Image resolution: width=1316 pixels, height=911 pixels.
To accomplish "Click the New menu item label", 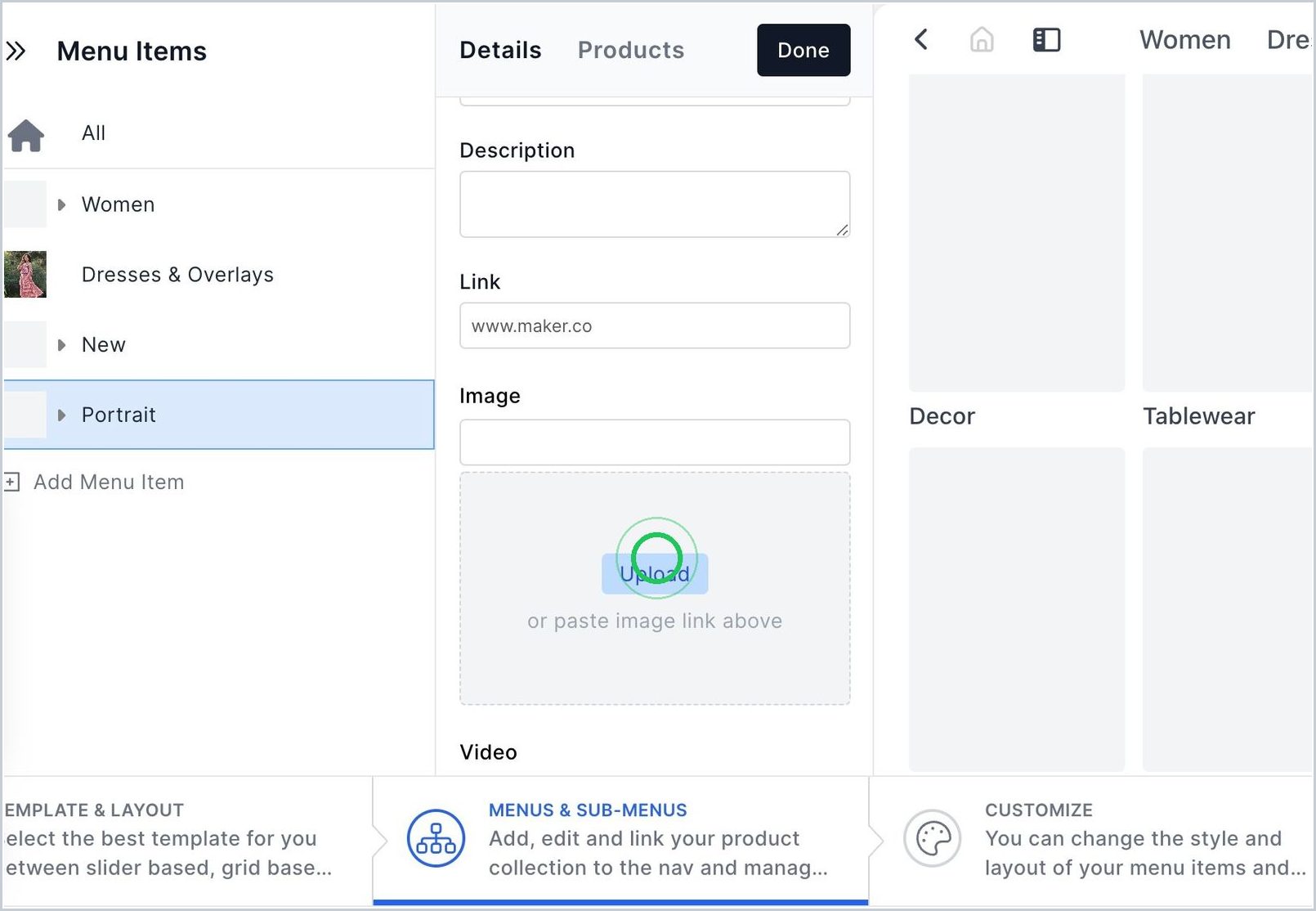I will [104, 345].
